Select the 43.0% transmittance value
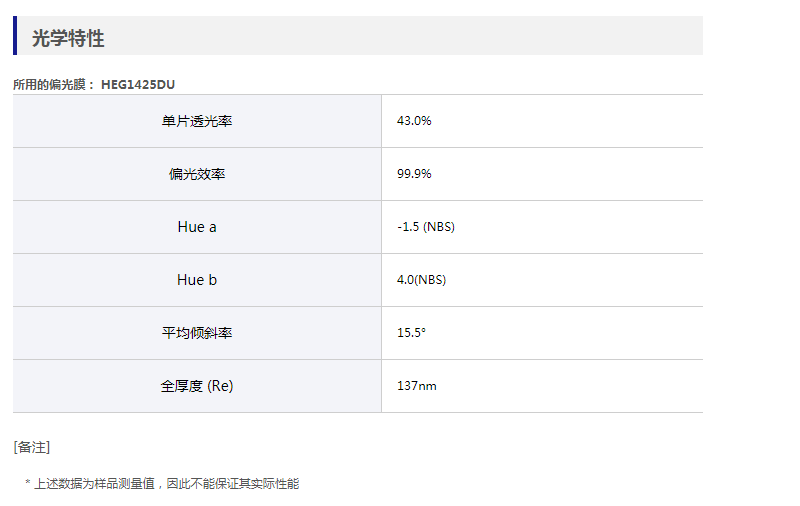 pos(414,121)
